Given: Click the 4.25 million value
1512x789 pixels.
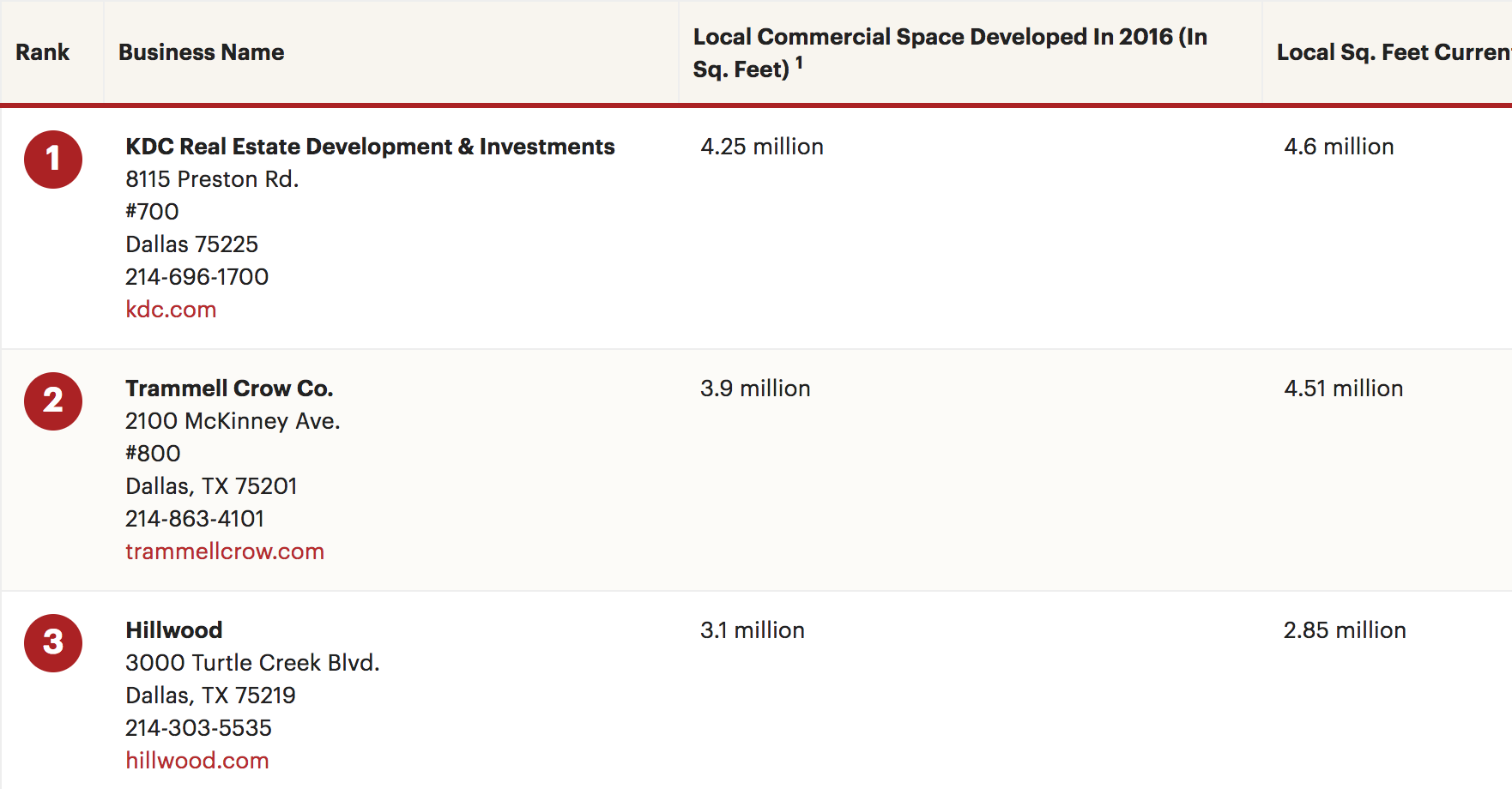Looking at the screenshot, I should click(x=762, y=147).
